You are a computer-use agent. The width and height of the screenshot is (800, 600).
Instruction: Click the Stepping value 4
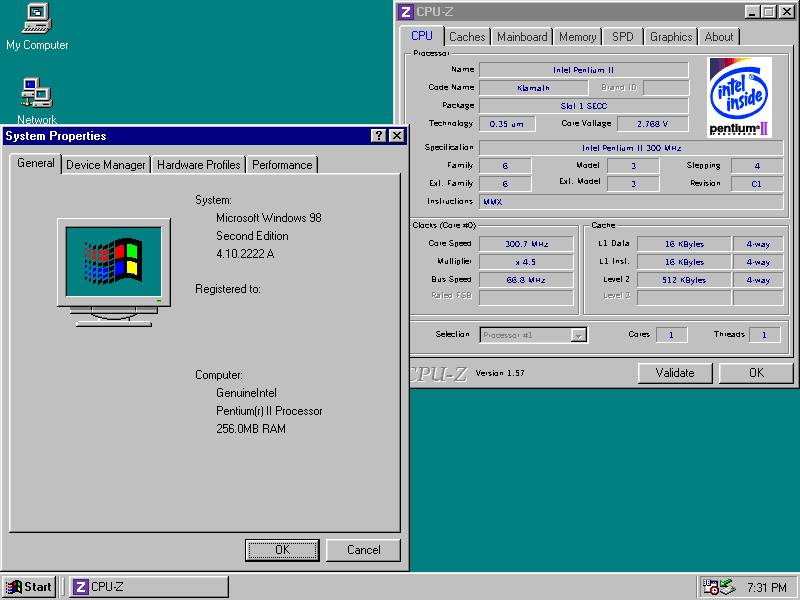point(757,166)
